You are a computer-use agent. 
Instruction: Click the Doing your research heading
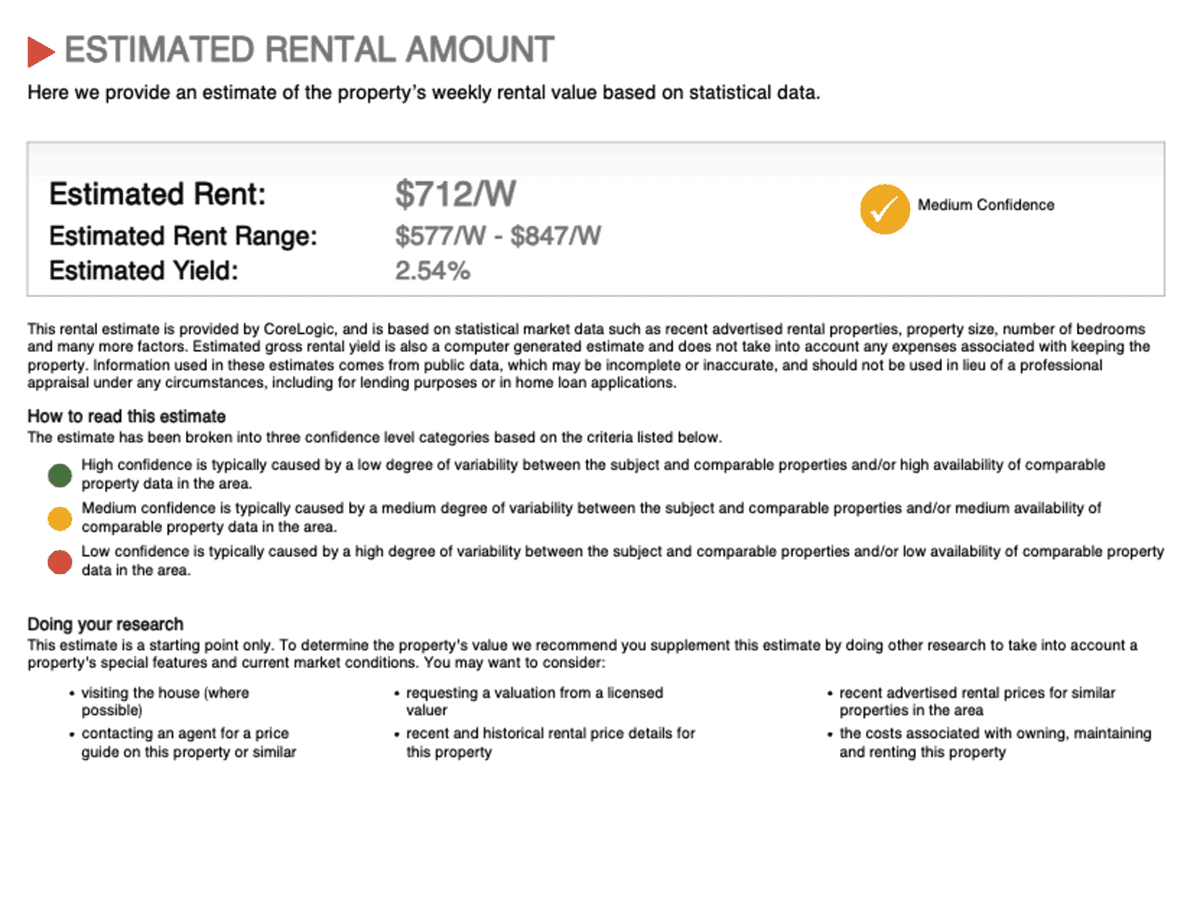point(105,625)
